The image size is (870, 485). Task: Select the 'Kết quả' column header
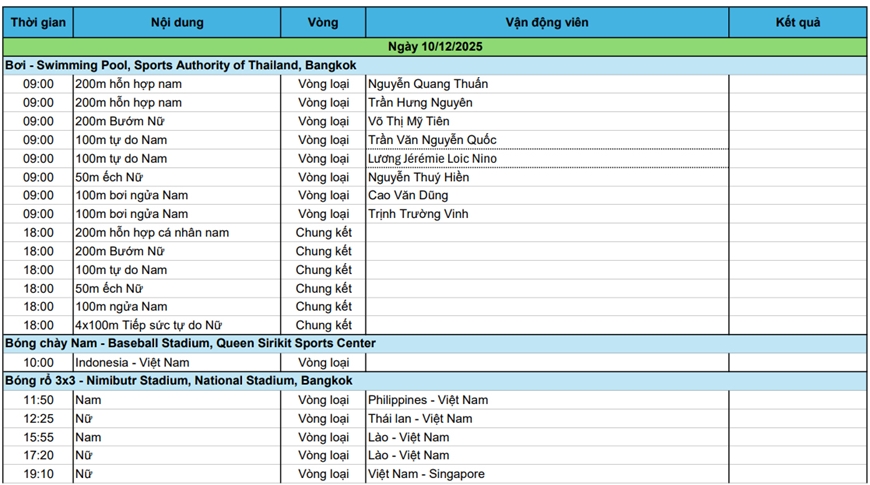pyautogui.click(x=797, y=22)
